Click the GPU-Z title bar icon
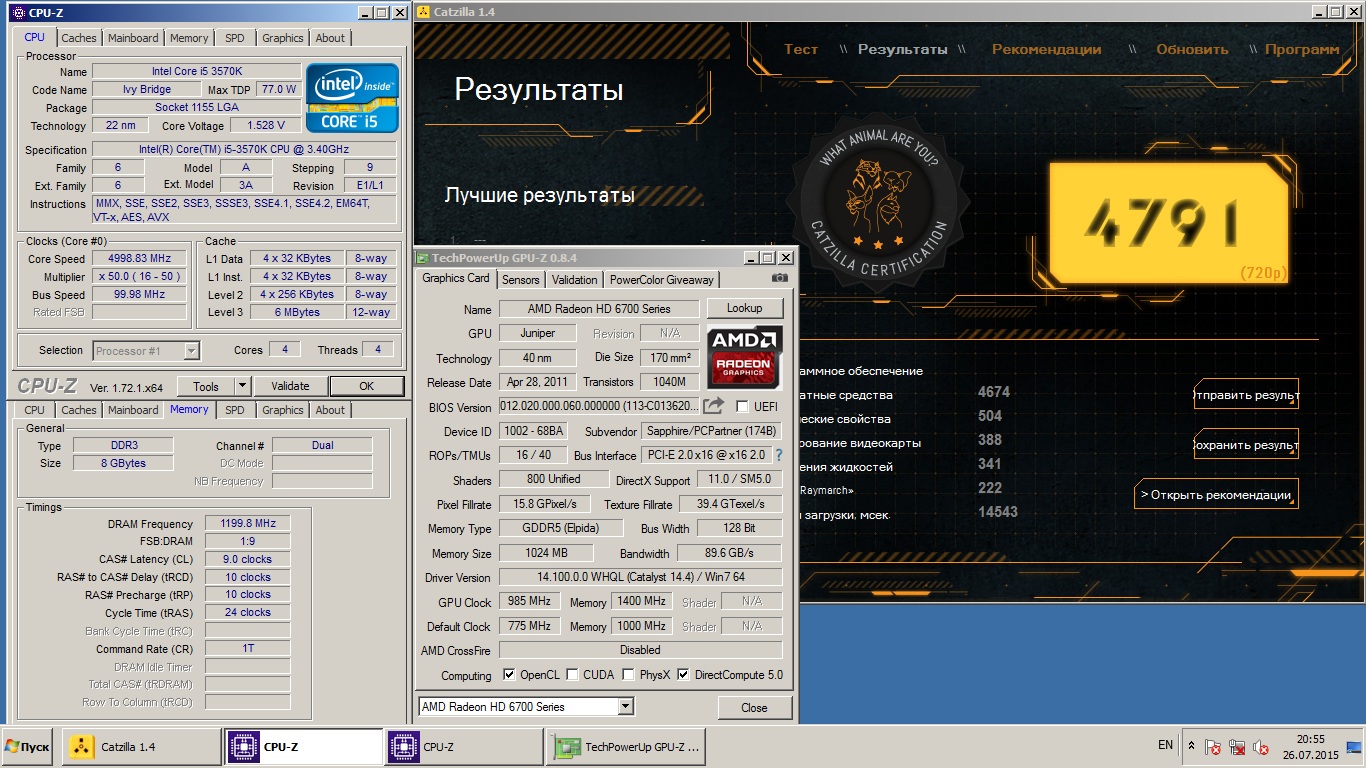The image size is (1366, 768). click(423, 257)
